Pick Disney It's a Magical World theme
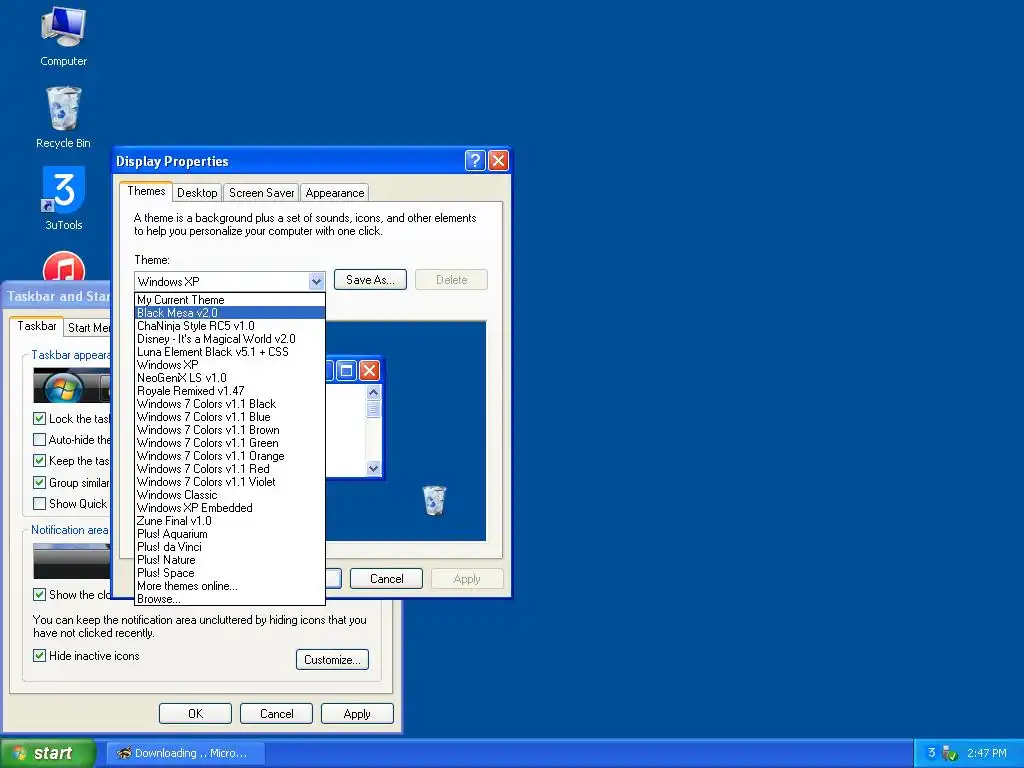The width and height of the screenshot is (1024, 768). (230, 339)
